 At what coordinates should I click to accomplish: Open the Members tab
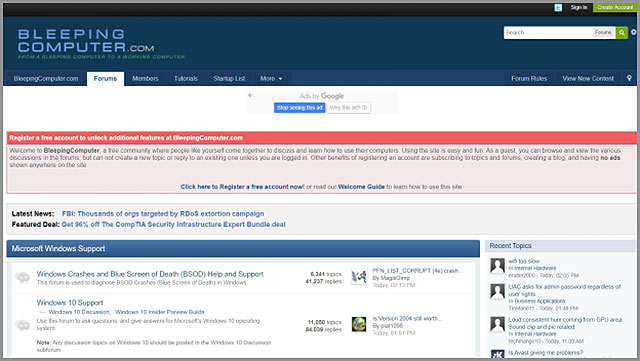(145, 78)
